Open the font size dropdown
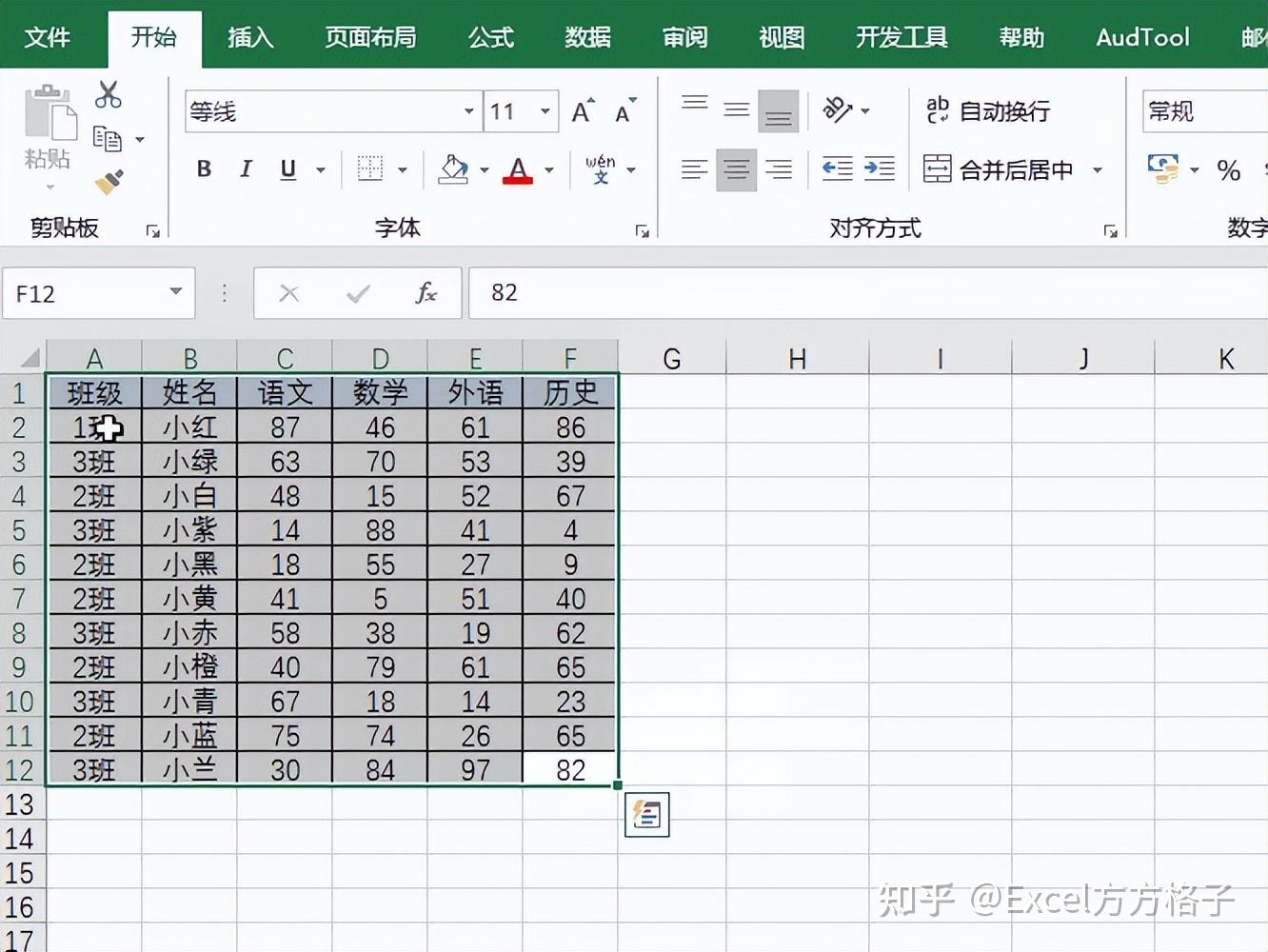1268x952 pixels. pos(543,110)
